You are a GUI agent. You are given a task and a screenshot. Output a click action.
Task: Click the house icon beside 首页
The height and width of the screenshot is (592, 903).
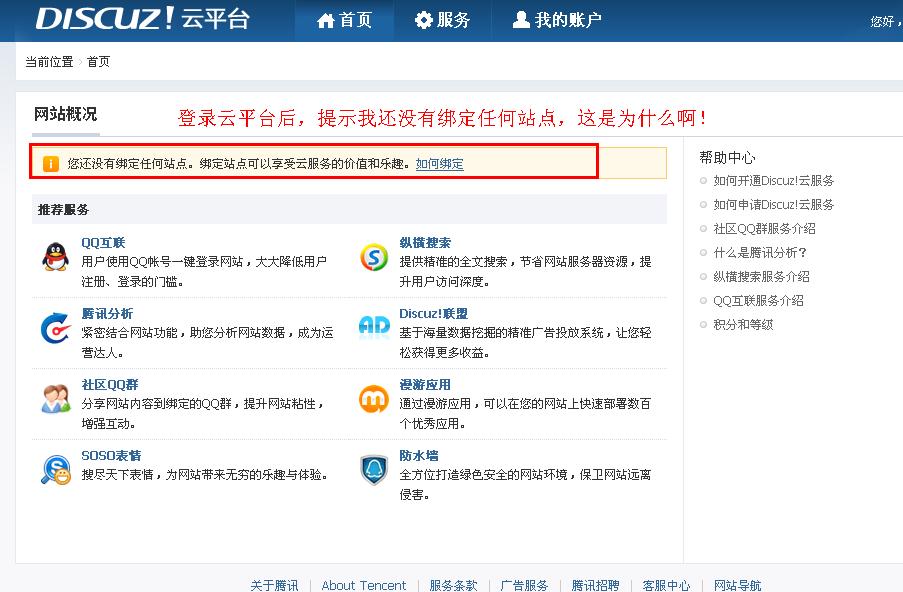325,21
